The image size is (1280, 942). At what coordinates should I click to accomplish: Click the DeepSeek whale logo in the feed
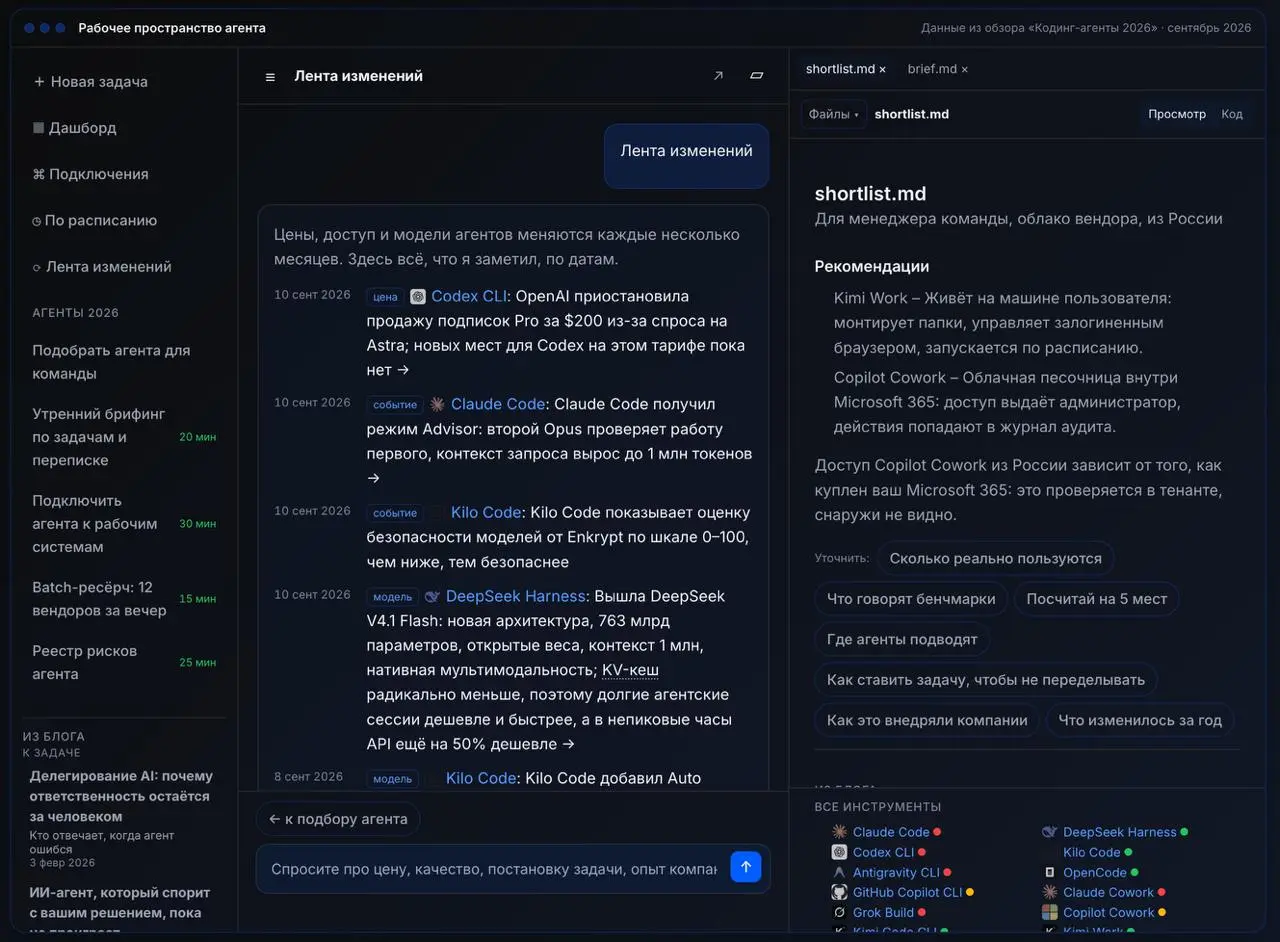point(432,597)
